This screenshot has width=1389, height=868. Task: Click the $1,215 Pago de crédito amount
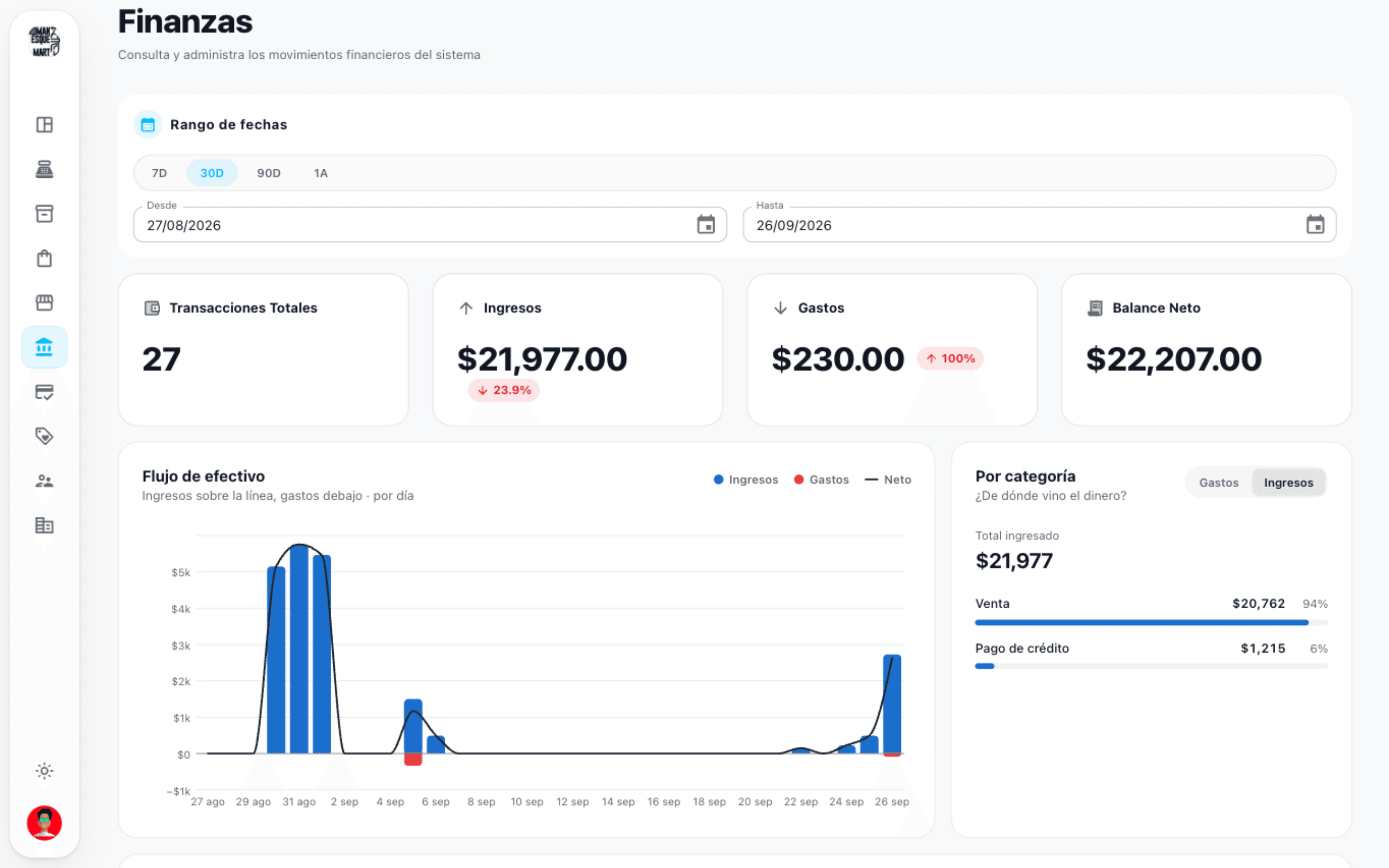tap(1263, 648)
